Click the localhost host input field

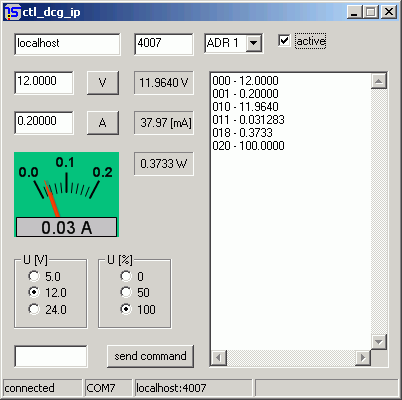tap(67, 44)
